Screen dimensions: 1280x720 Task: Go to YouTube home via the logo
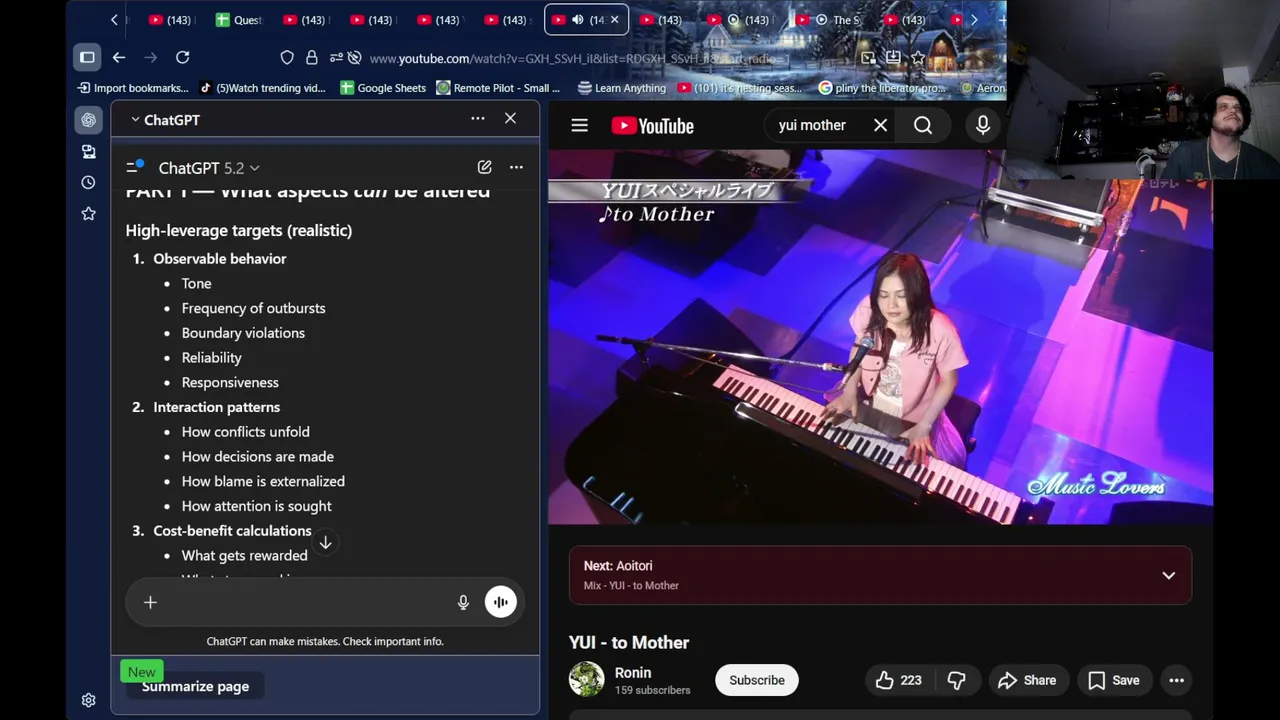click(653, 126)
